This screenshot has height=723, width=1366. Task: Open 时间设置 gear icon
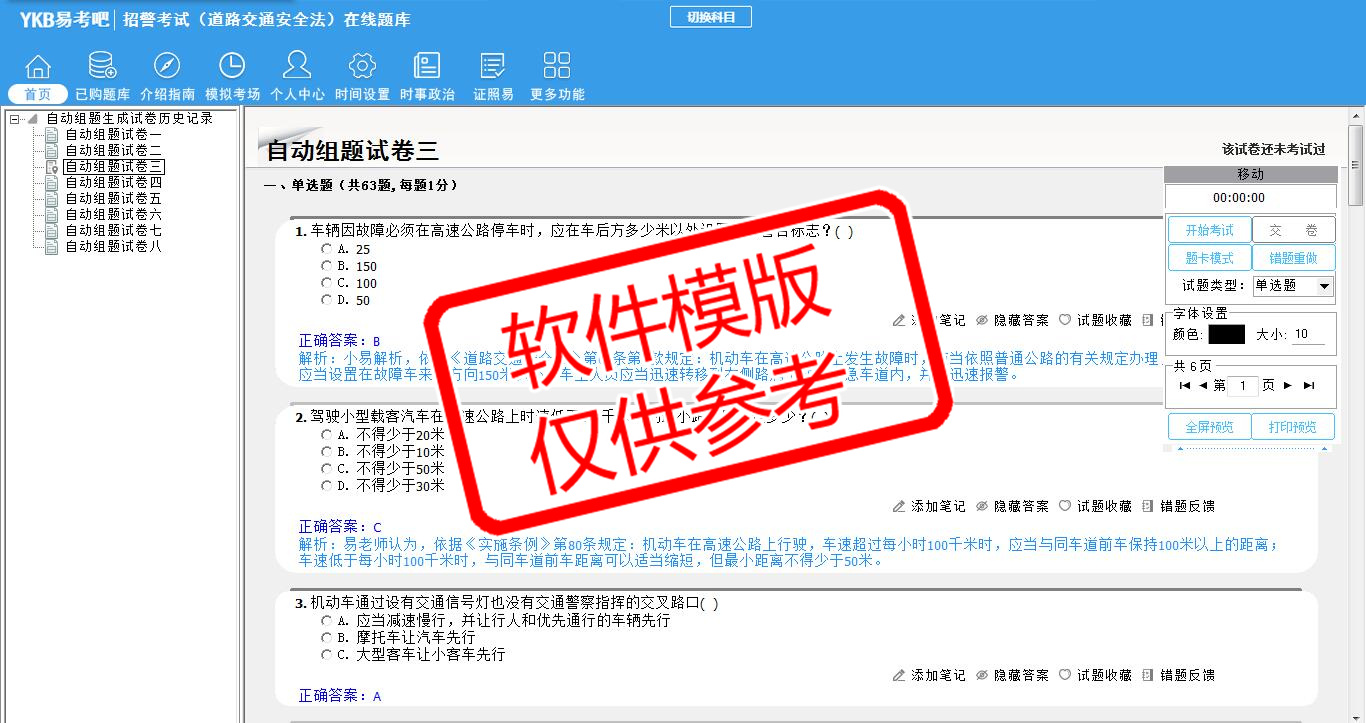point(362,67)
